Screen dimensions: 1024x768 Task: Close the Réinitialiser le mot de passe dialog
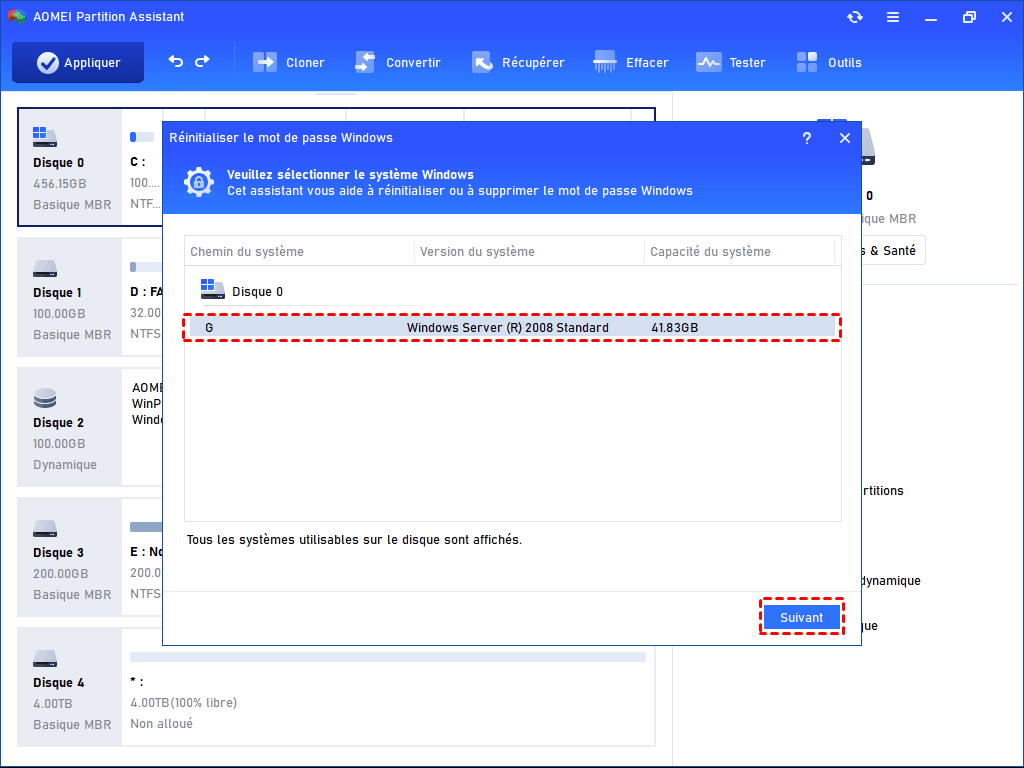[x=844, y=138]
